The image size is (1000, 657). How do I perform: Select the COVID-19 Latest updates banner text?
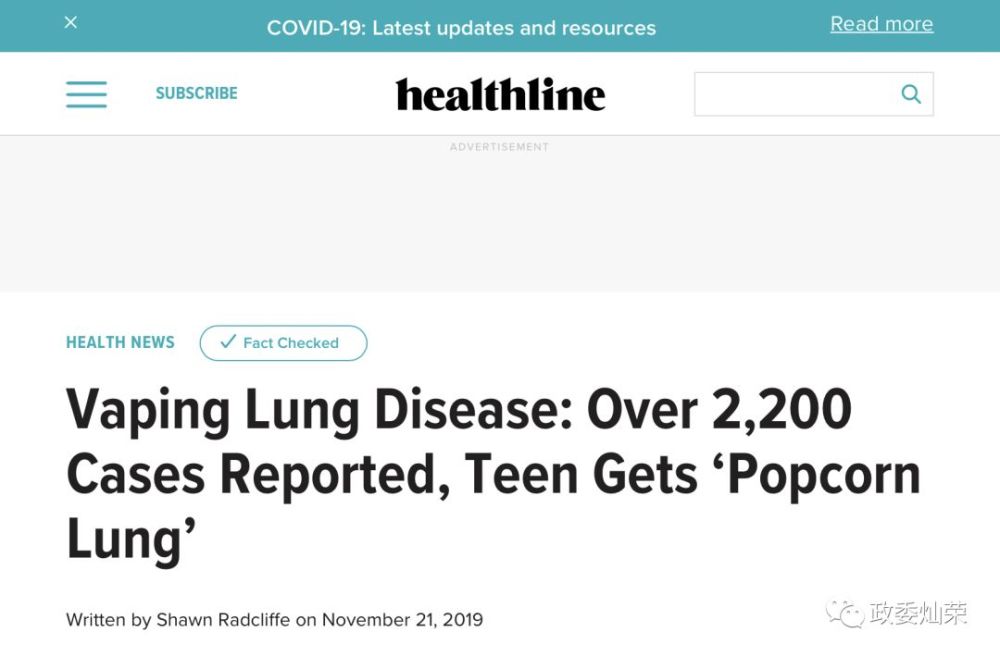pos(461,28)
